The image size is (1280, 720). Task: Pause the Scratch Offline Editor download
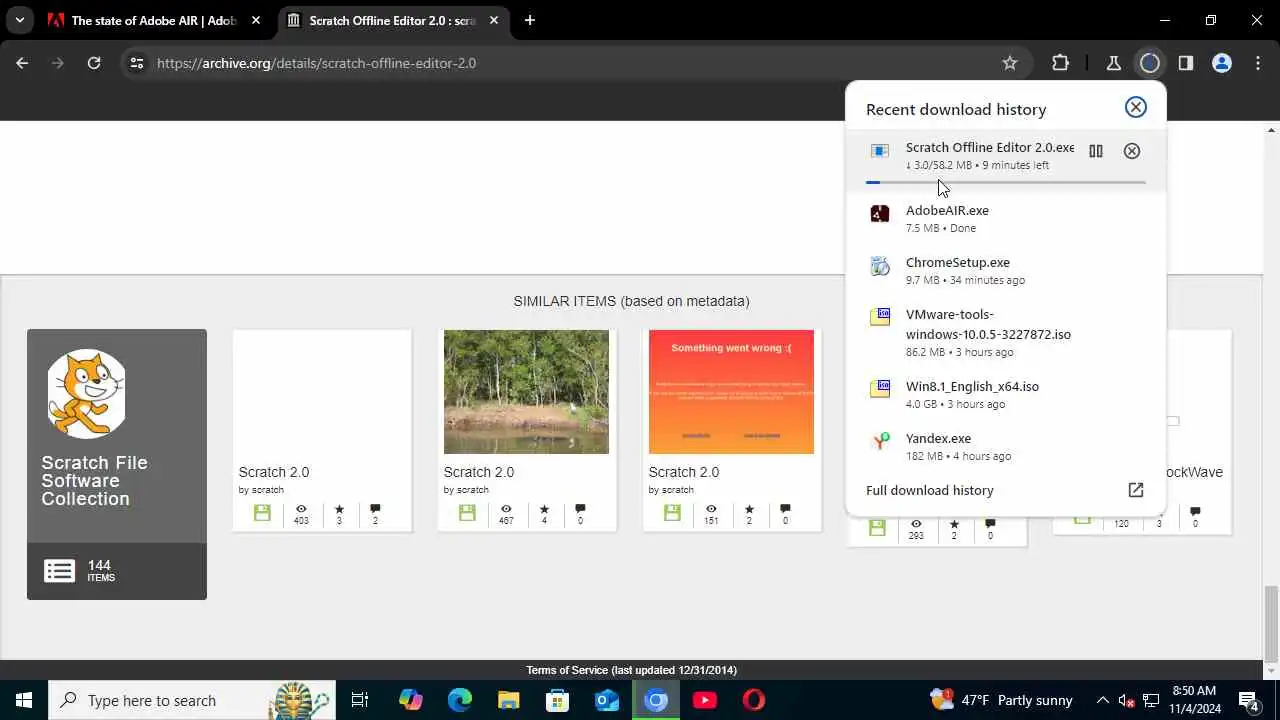pos(1096,151)
